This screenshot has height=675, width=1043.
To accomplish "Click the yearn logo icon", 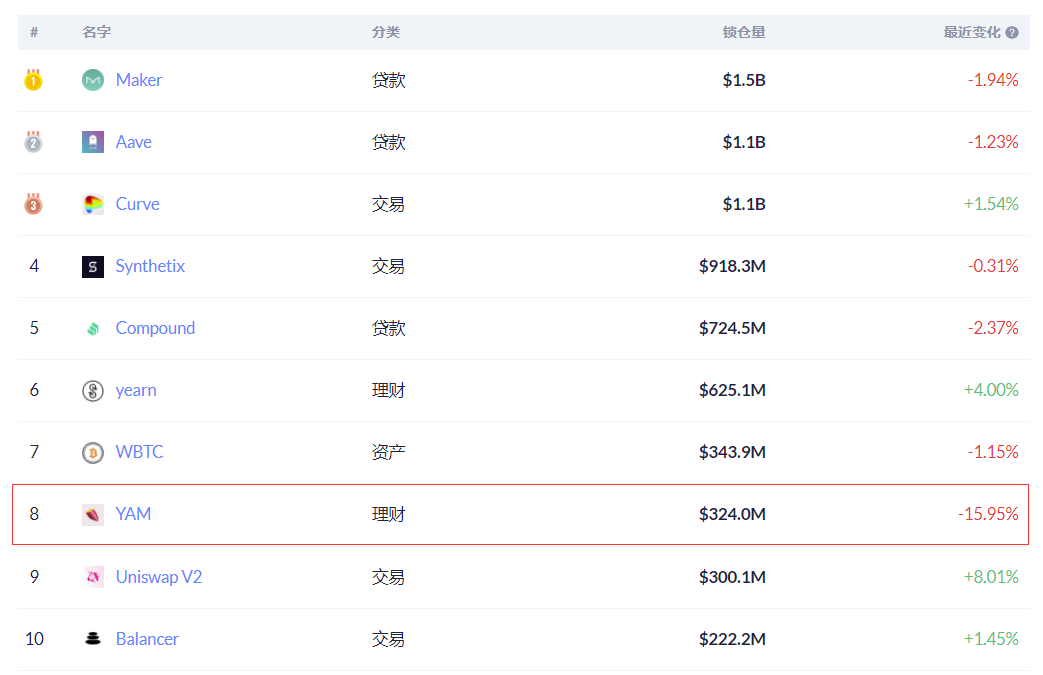I will tap(92, 390).
